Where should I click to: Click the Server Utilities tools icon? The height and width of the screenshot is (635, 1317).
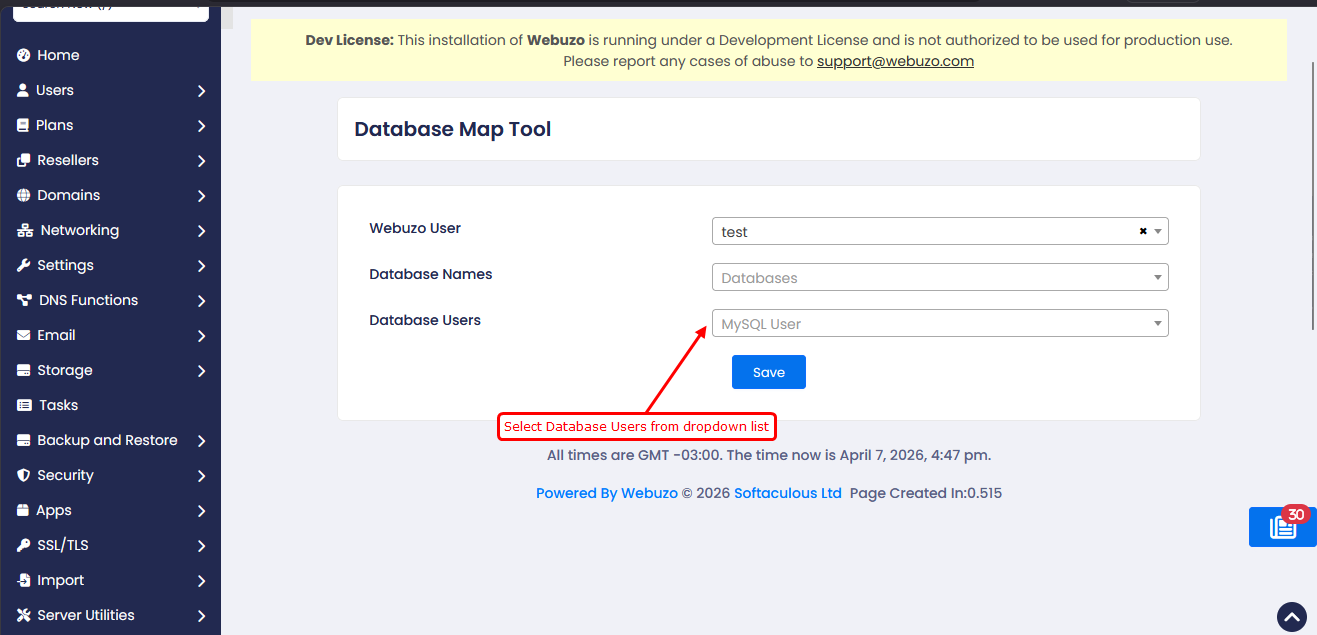coord(24,615)
